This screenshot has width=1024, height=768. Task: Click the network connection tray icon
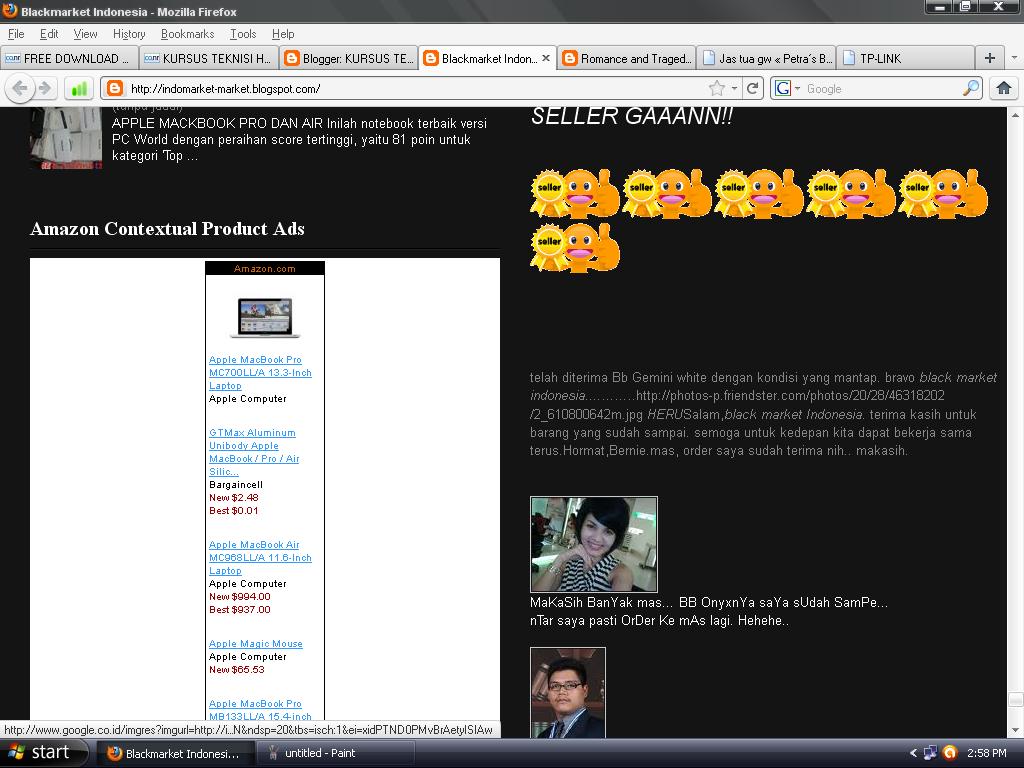(930, 753)
